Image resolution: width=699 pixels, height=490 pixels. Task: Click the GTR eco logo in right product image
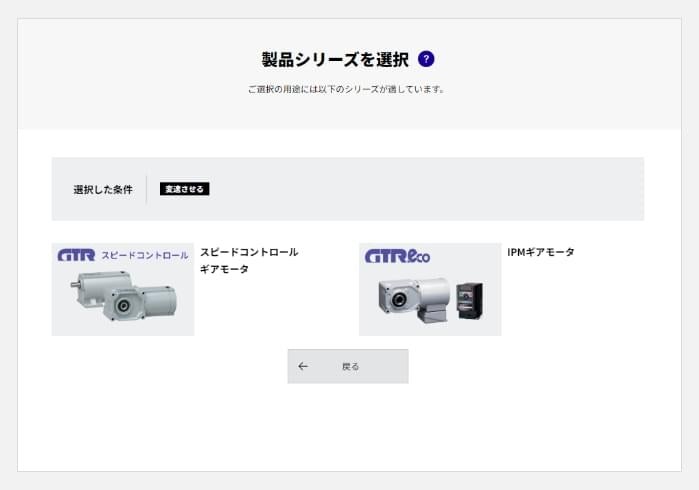point(397,256)
